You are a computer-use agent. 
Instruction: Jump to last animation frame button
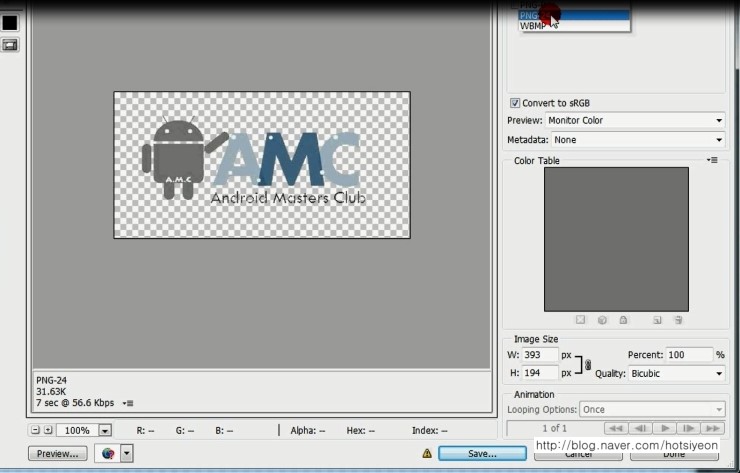click(x=713, y=428)
